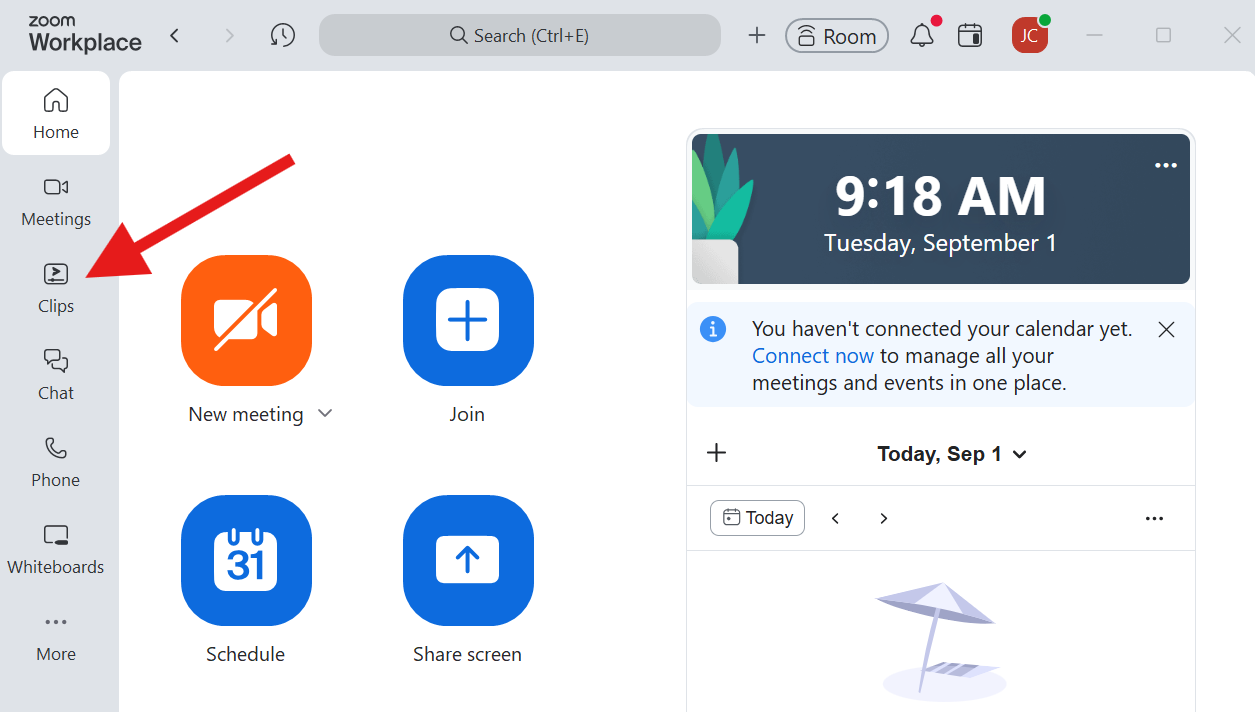Viewport: 1255px width, 712px height.
Task: Start a New meeting with the orange button
Action: pyautogui.click(x=246, y=320)
